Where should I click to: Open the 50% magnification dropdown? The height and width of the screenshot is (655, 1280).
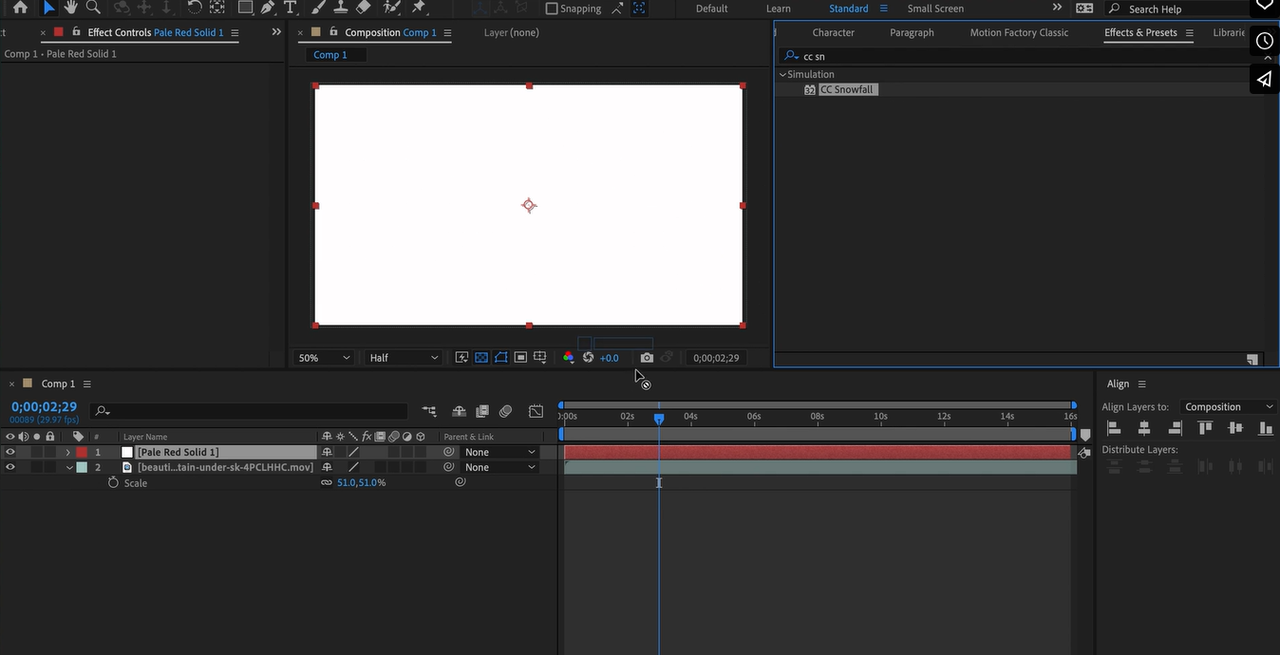(x=324, y=357)
